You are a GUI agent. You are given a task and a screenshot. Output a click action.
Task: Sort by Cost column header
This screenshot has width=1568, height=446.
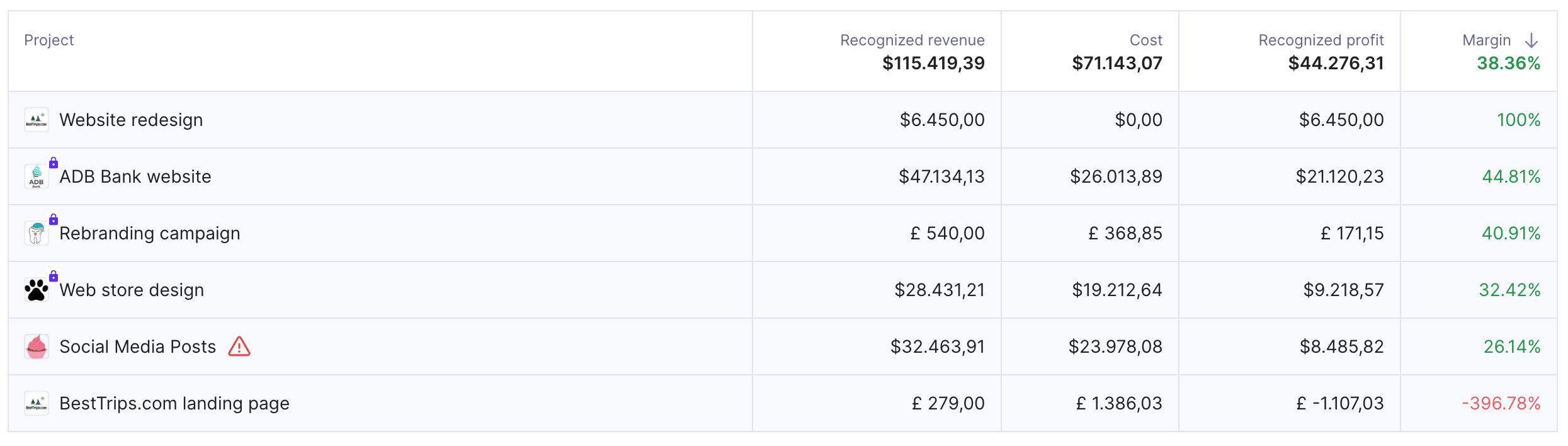coord(1146,40)
